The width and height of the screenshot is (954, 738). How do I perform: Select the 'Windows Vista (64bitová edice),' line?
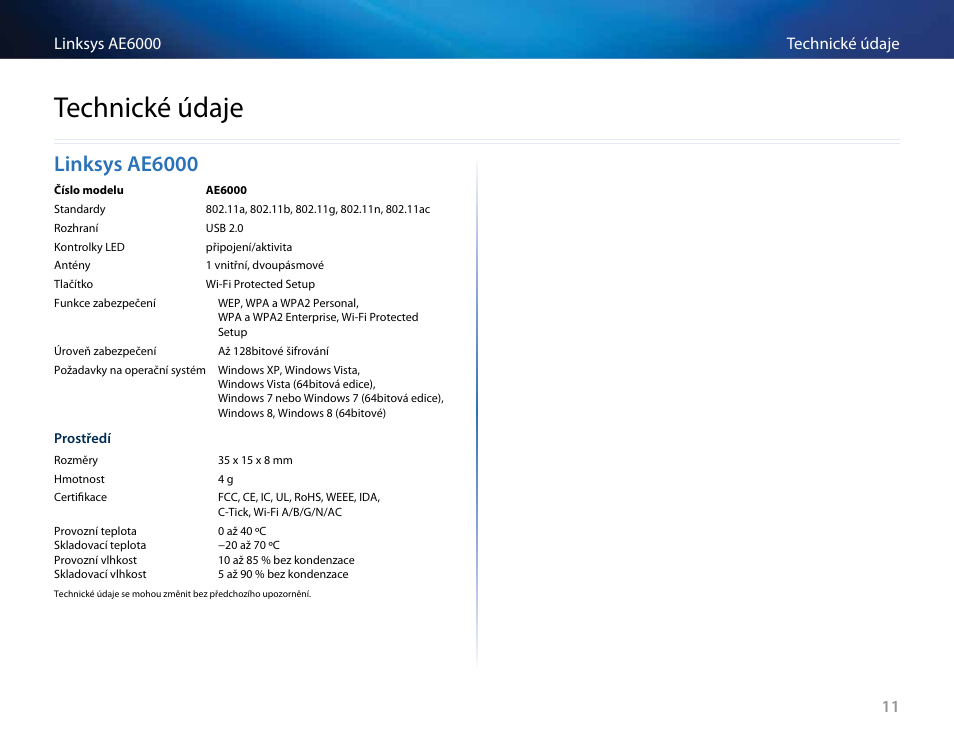297,384
